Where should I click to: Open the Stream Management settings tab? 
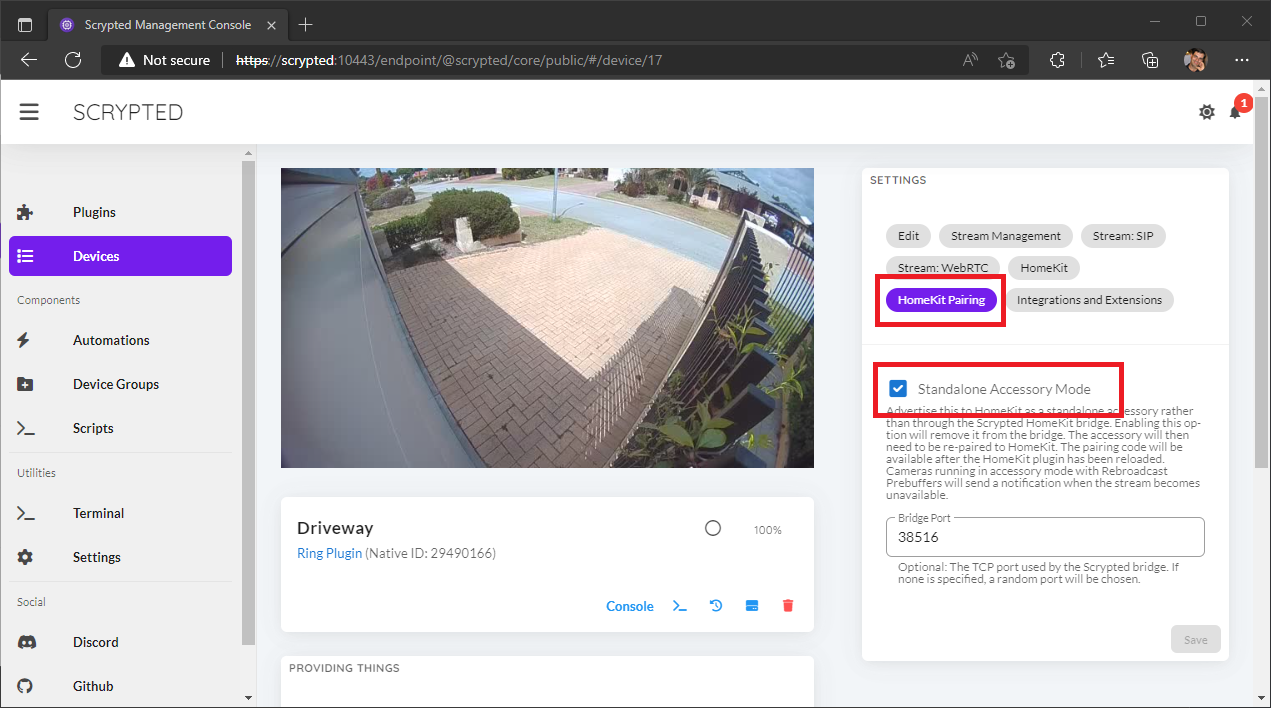coord(1005,235)
